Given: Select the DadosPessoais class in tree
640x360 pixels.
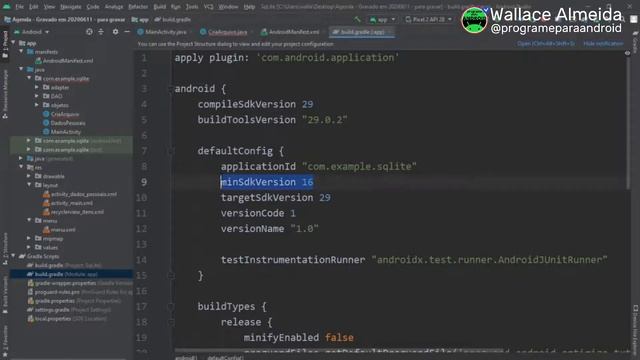Looking at the screenshot, I should coord(64,123).
